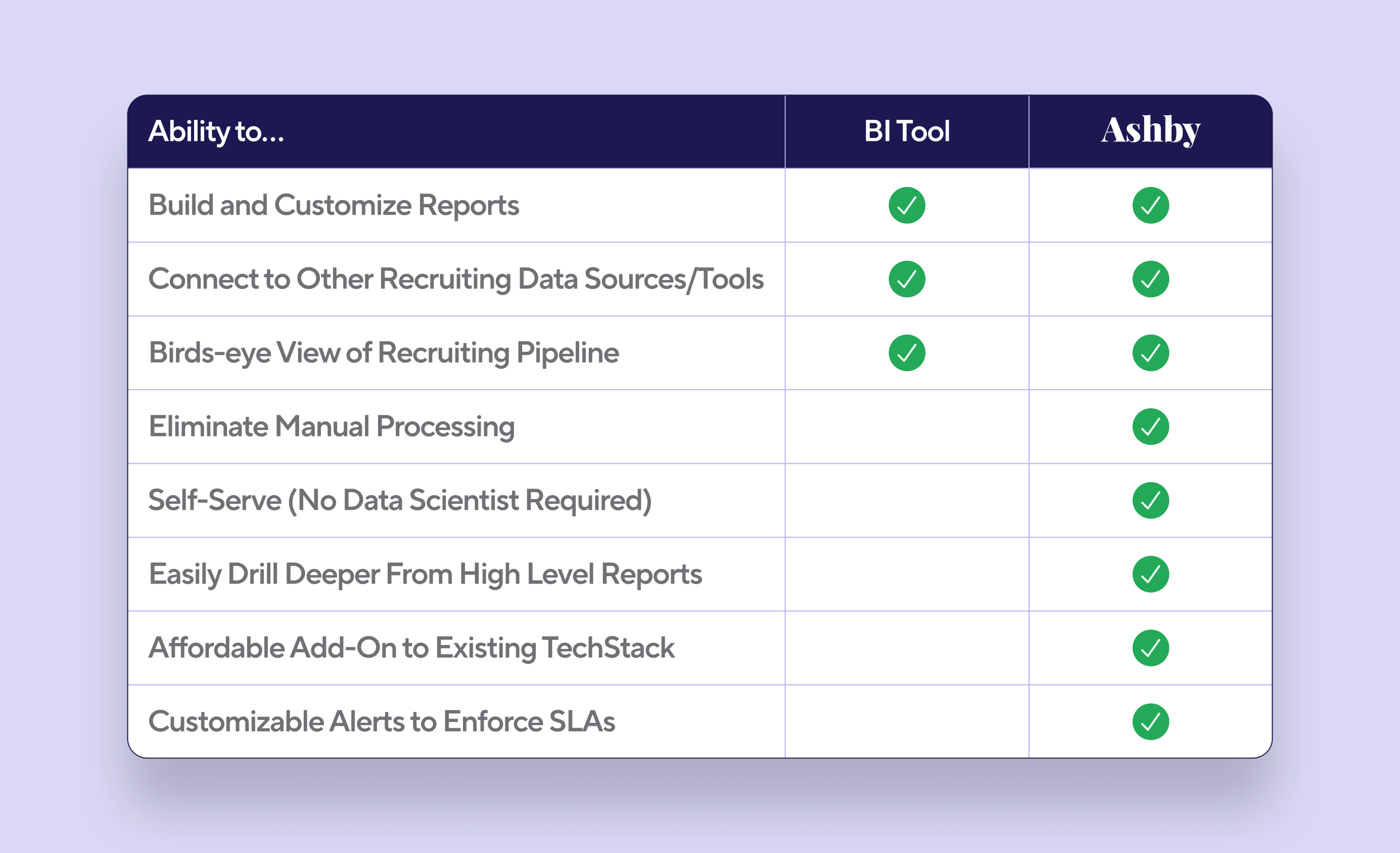Click BI Tool checkmark for Connect to Other Sources
The image size is (1400, 853).
pyautogui.click(x=907, y=279)
